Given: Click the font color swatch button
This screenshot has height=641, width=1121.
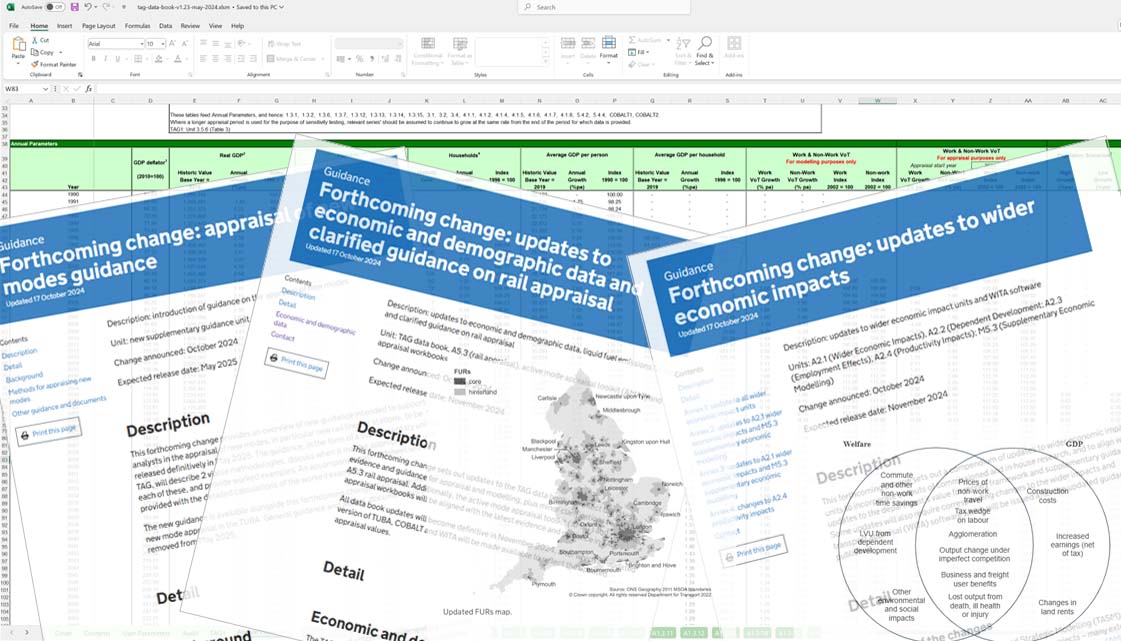Looking at the screenshot, I should (177, 59).
